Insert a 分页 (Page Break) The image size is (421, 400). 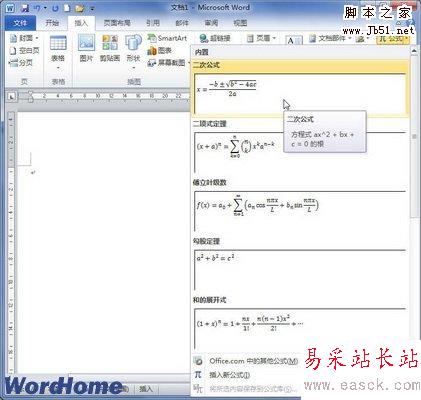coord(21,63)
